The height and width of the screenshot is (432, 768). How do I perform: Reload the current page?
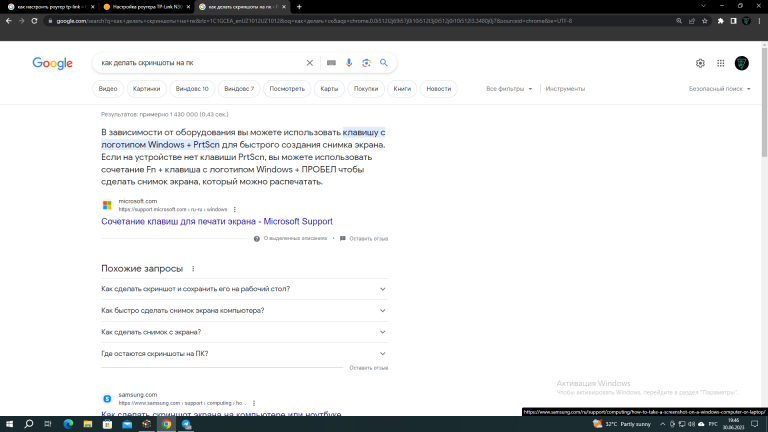click(x=34, y=21)
